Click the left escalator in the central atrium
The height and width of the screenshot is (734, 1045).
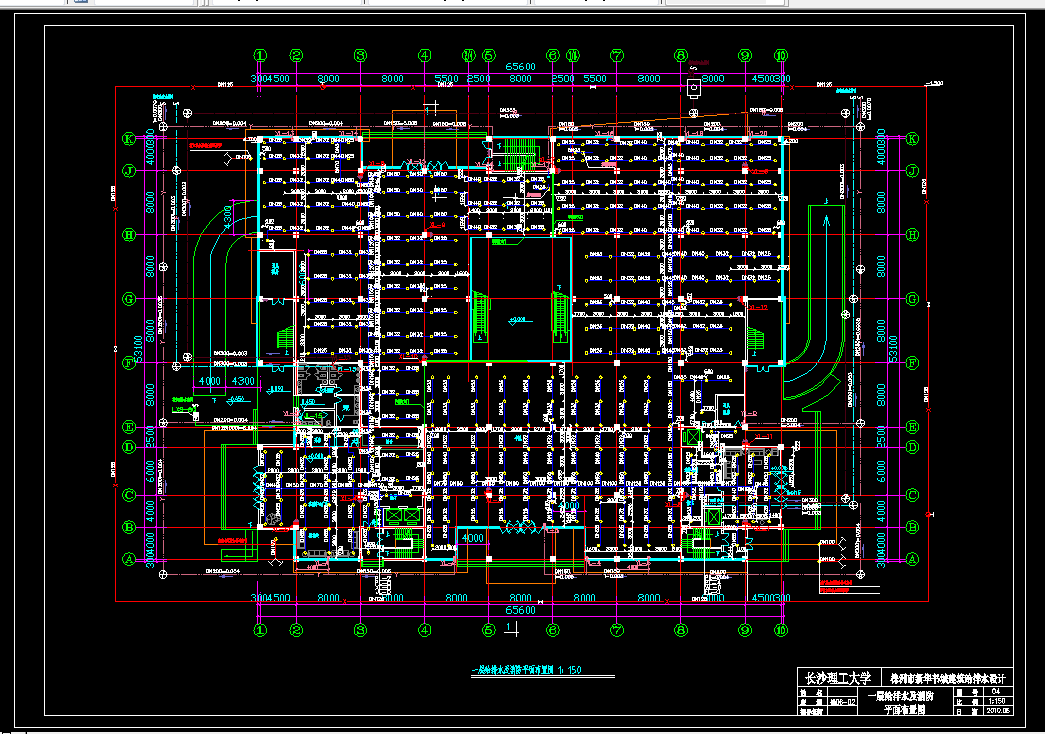pos(481,317)
